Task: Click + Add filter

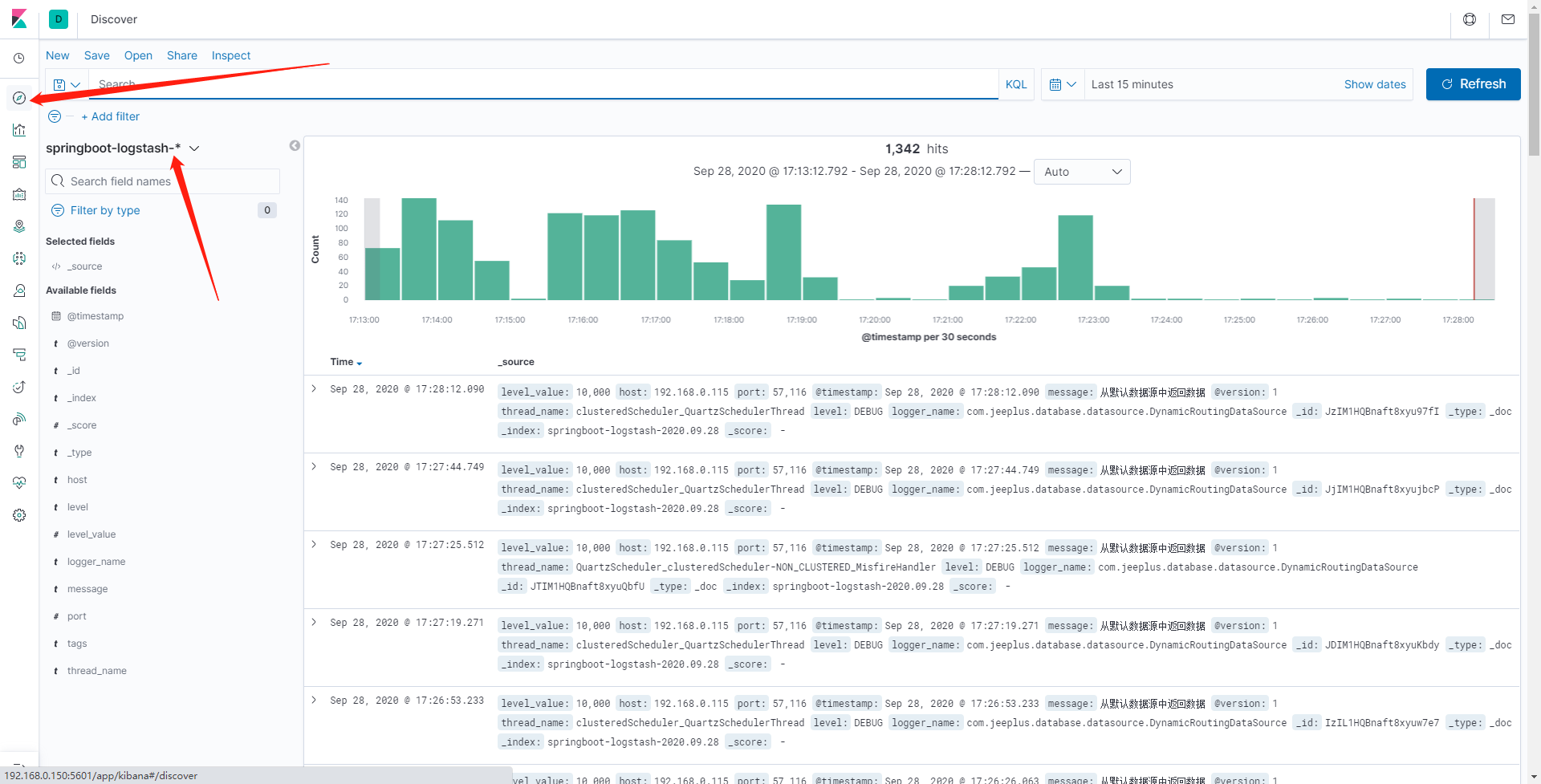Action: pos(111,116)
